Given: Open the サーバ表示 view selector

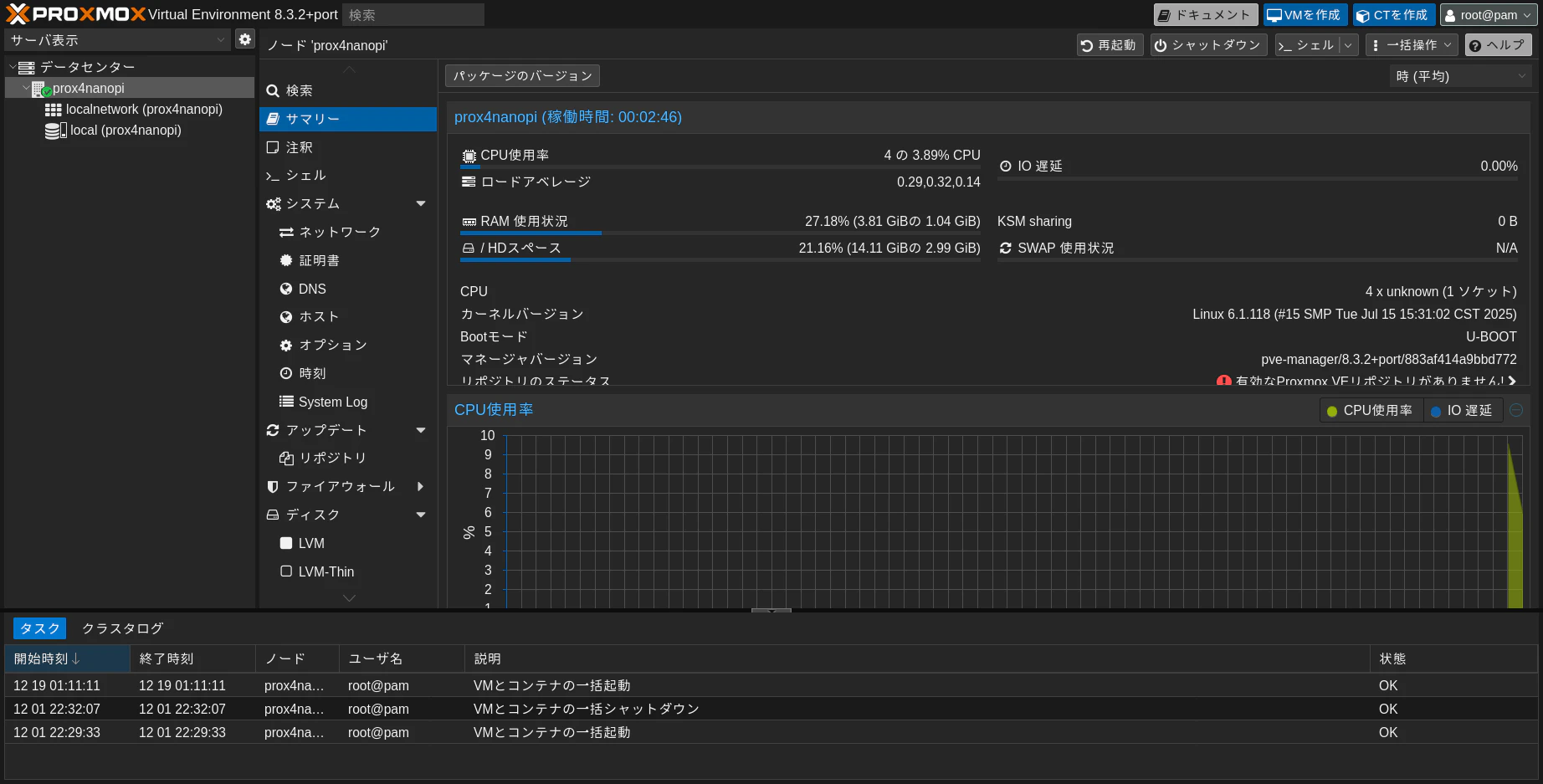Looking at the screenshot, I should (x=116, y=40).
